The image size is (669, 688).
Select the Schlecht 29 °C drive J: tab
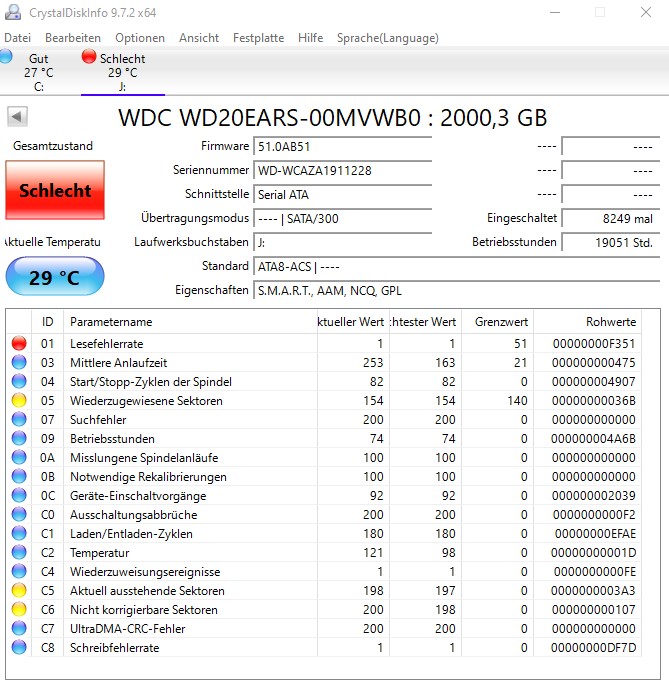tap(123, 72)
